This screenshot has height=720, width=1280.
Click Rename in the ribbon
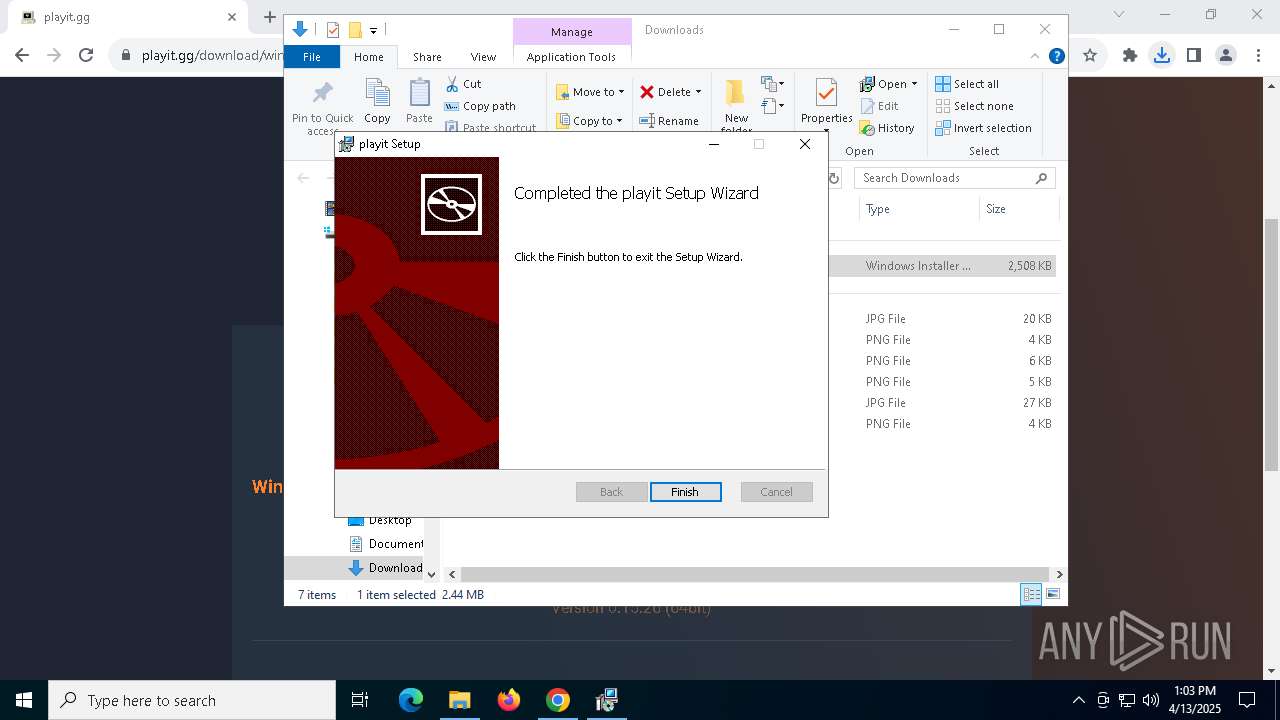[669, 121]
